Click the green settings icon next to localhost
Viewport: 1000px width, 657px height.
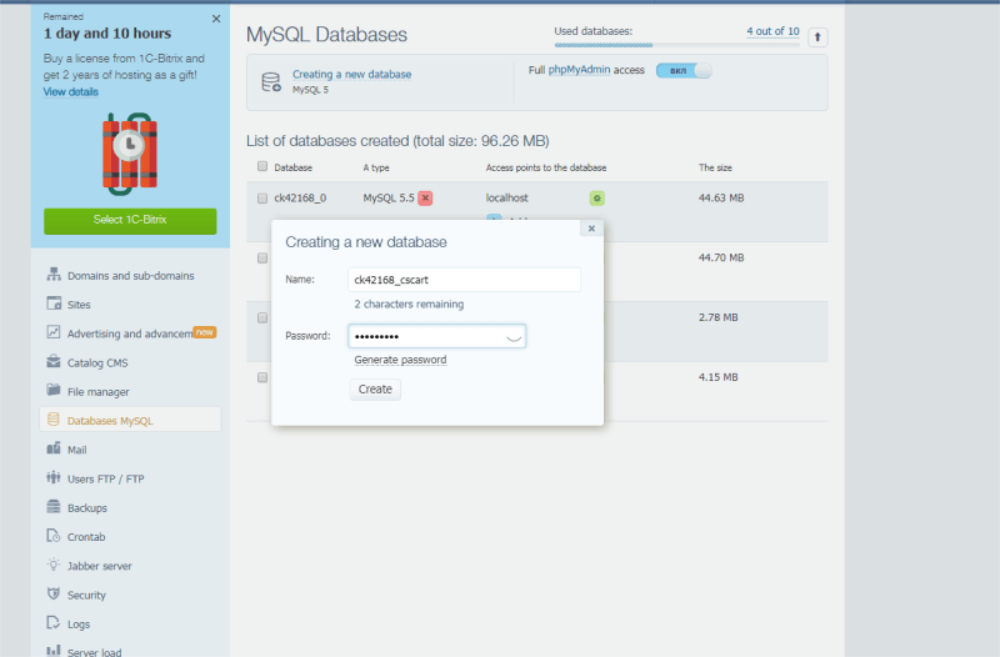(x=597, y=198)
